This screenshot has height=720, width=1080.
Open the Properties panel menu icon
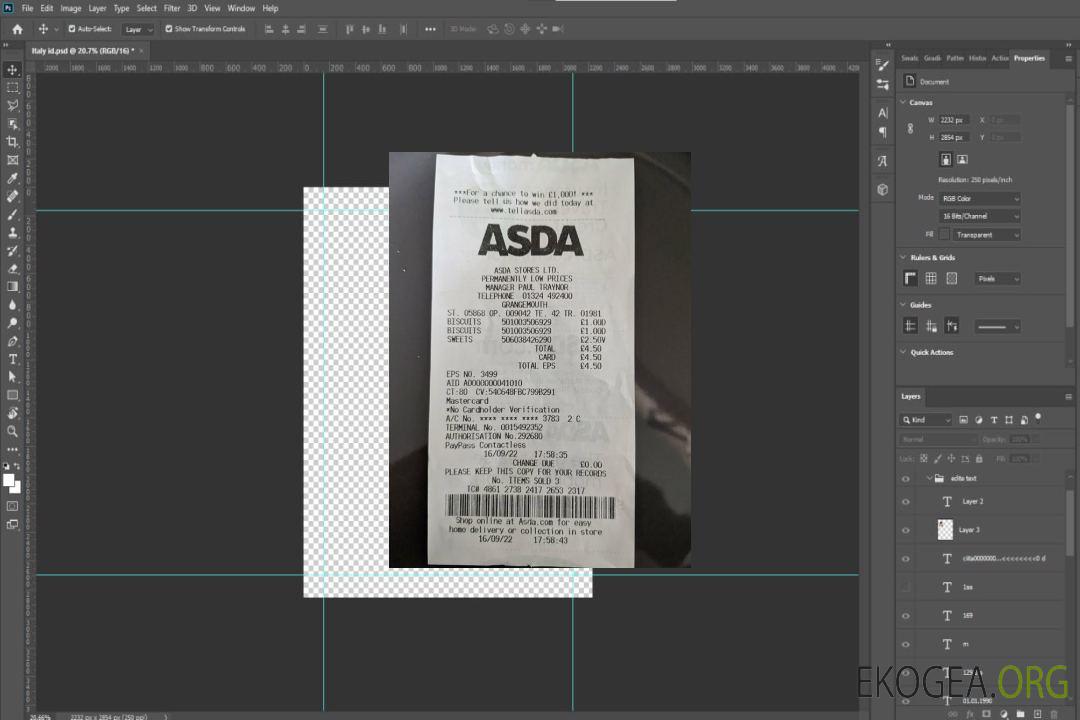[x=1068, y=59]
